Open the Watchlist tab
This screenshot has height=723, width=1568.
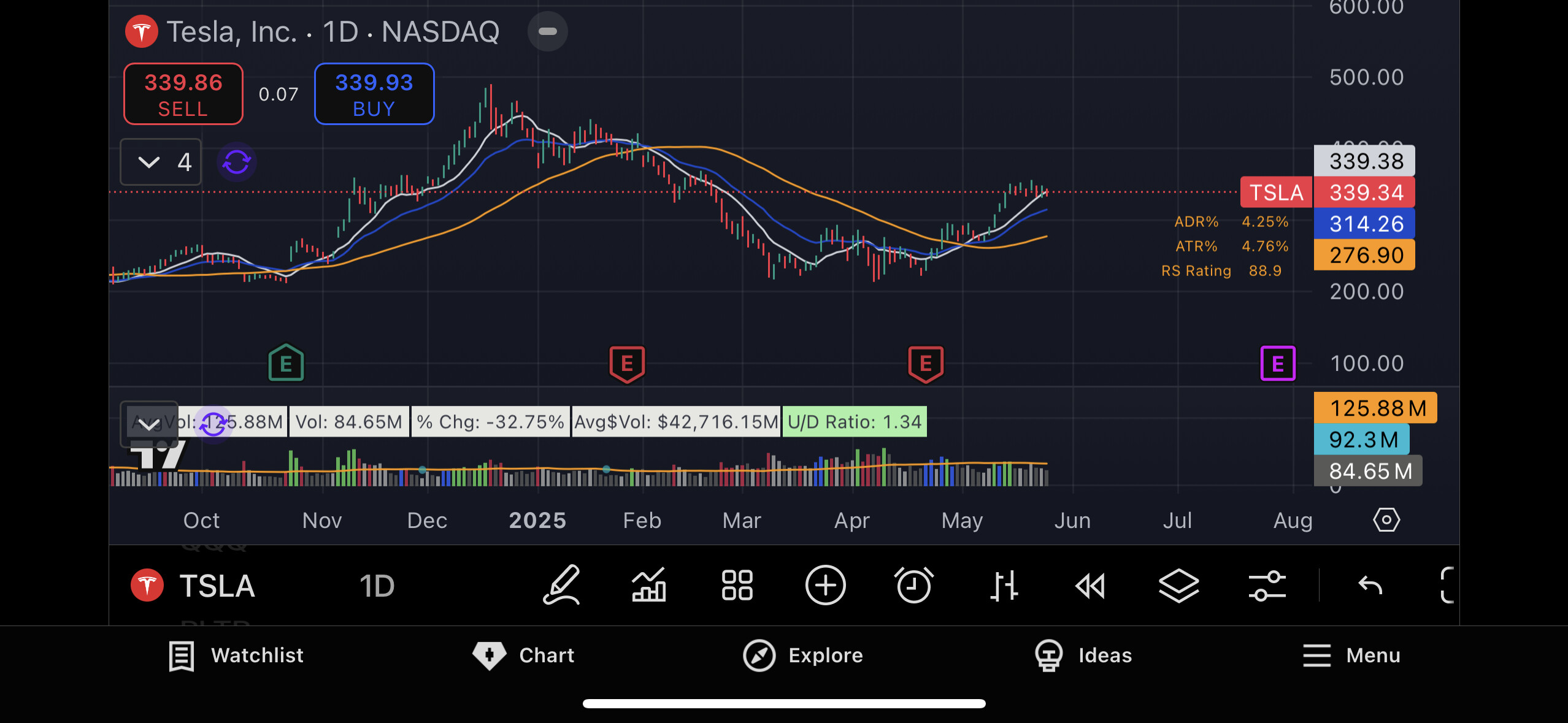click(x=236, y=656)
